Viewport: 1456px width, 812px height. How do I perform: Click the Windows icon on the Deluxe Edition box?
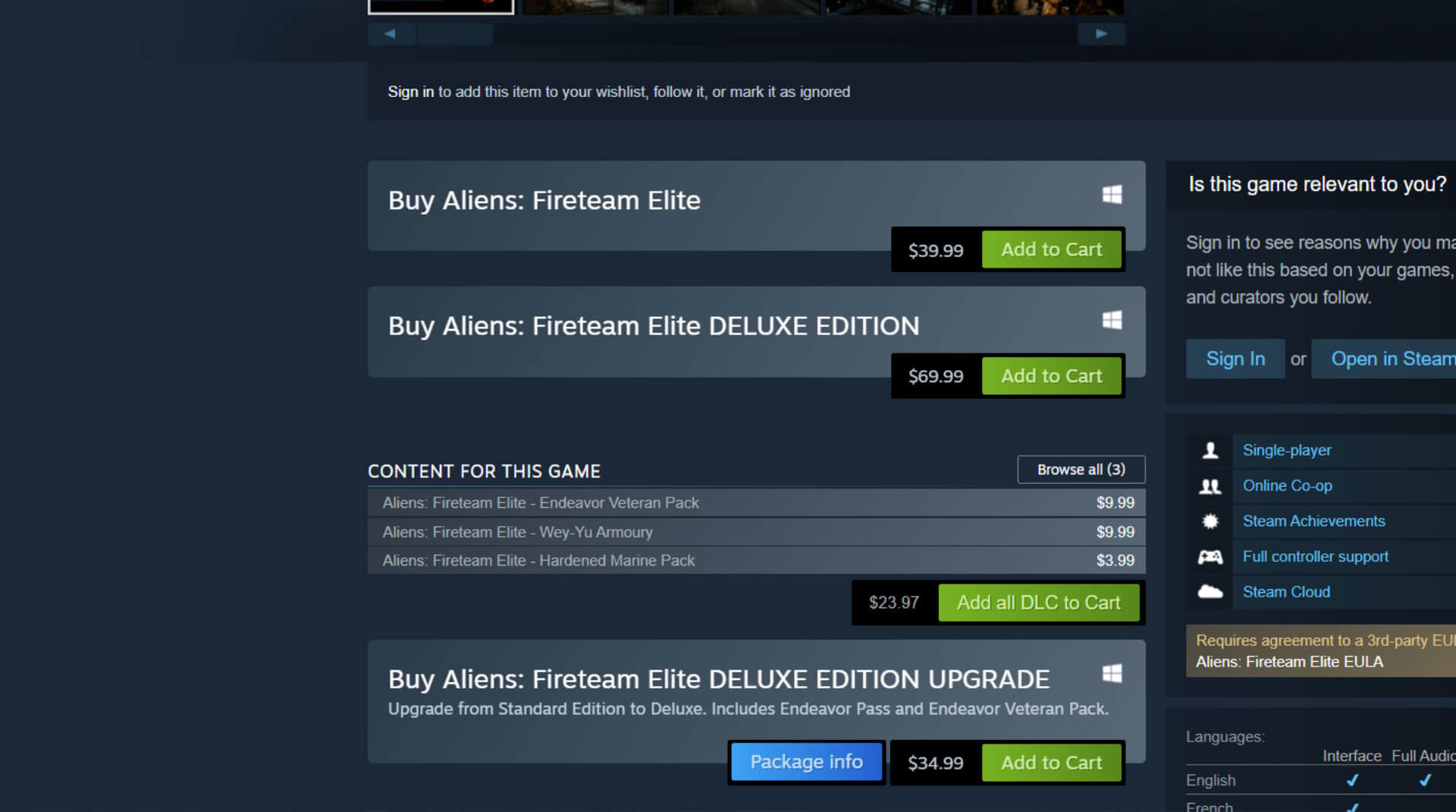1112,320
